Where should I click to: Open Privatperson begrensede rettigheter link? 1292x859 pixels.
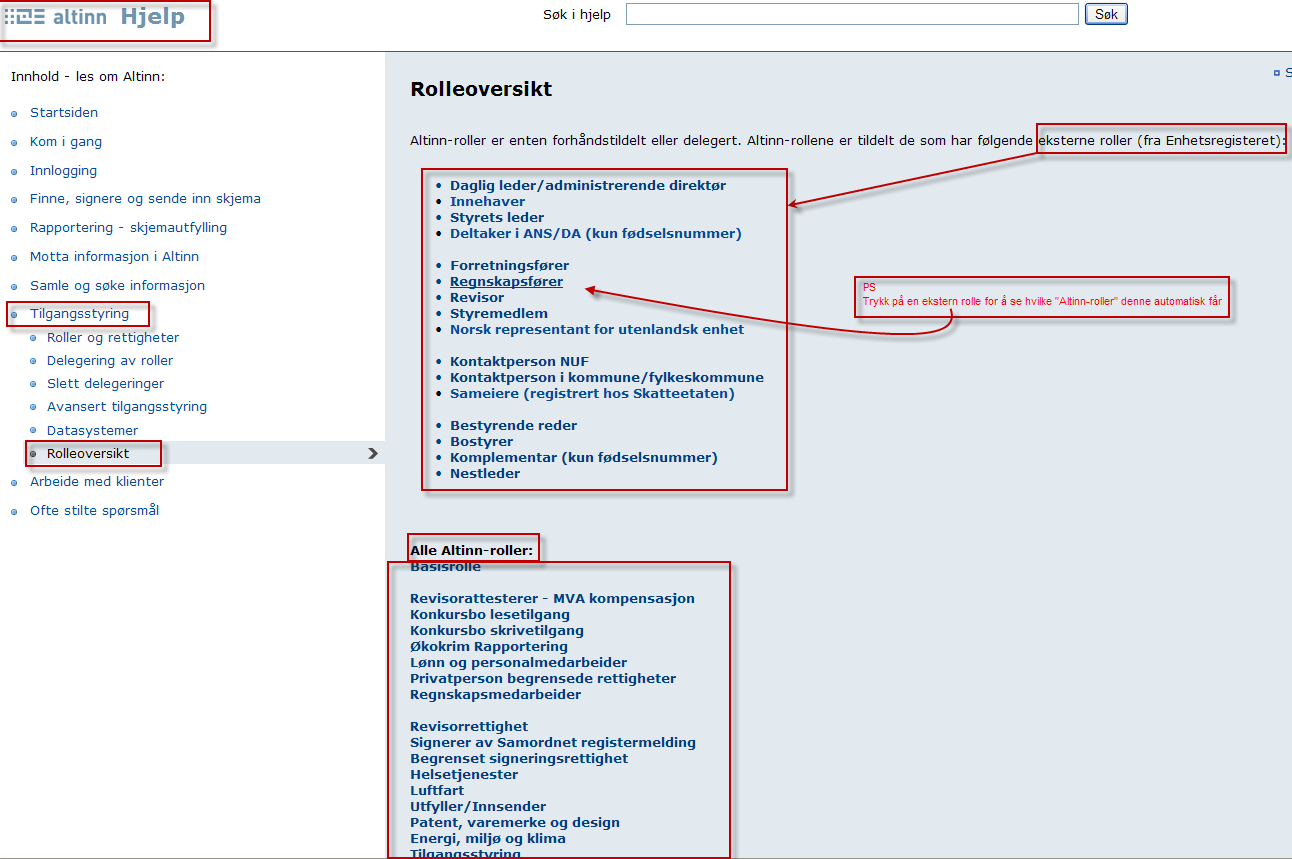(x=543, y=679)
